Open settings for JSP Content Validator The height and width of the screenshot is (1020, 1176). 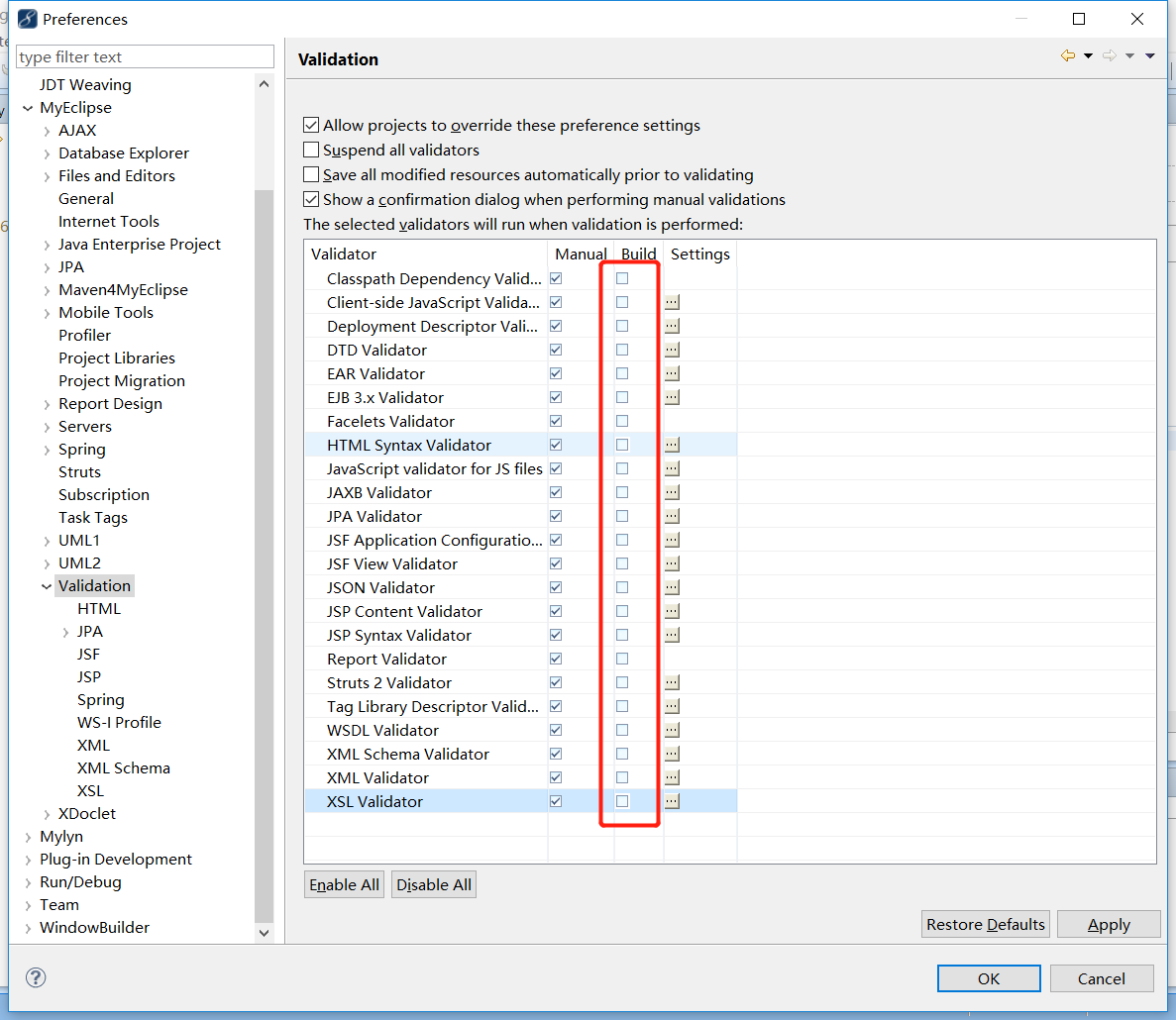(x=672, y=612)
